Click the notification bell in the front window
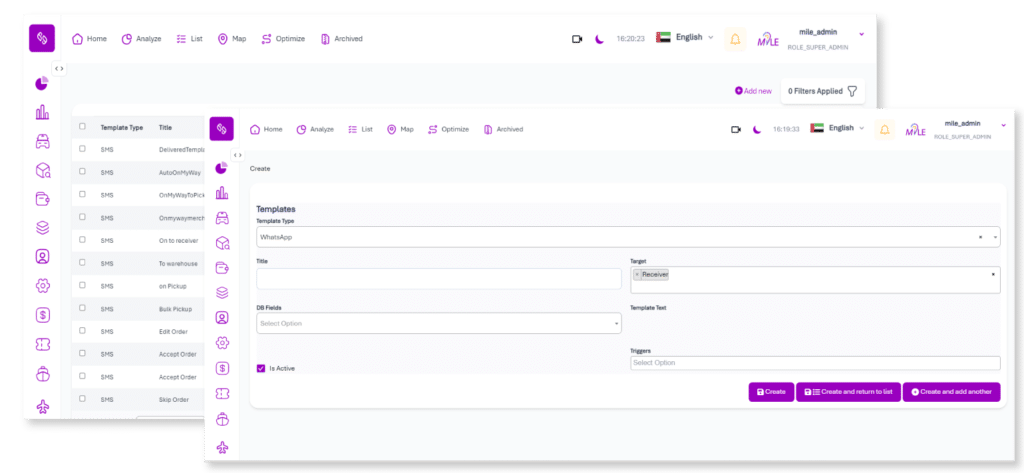The image size is (1024, 473). coord(885,129)
